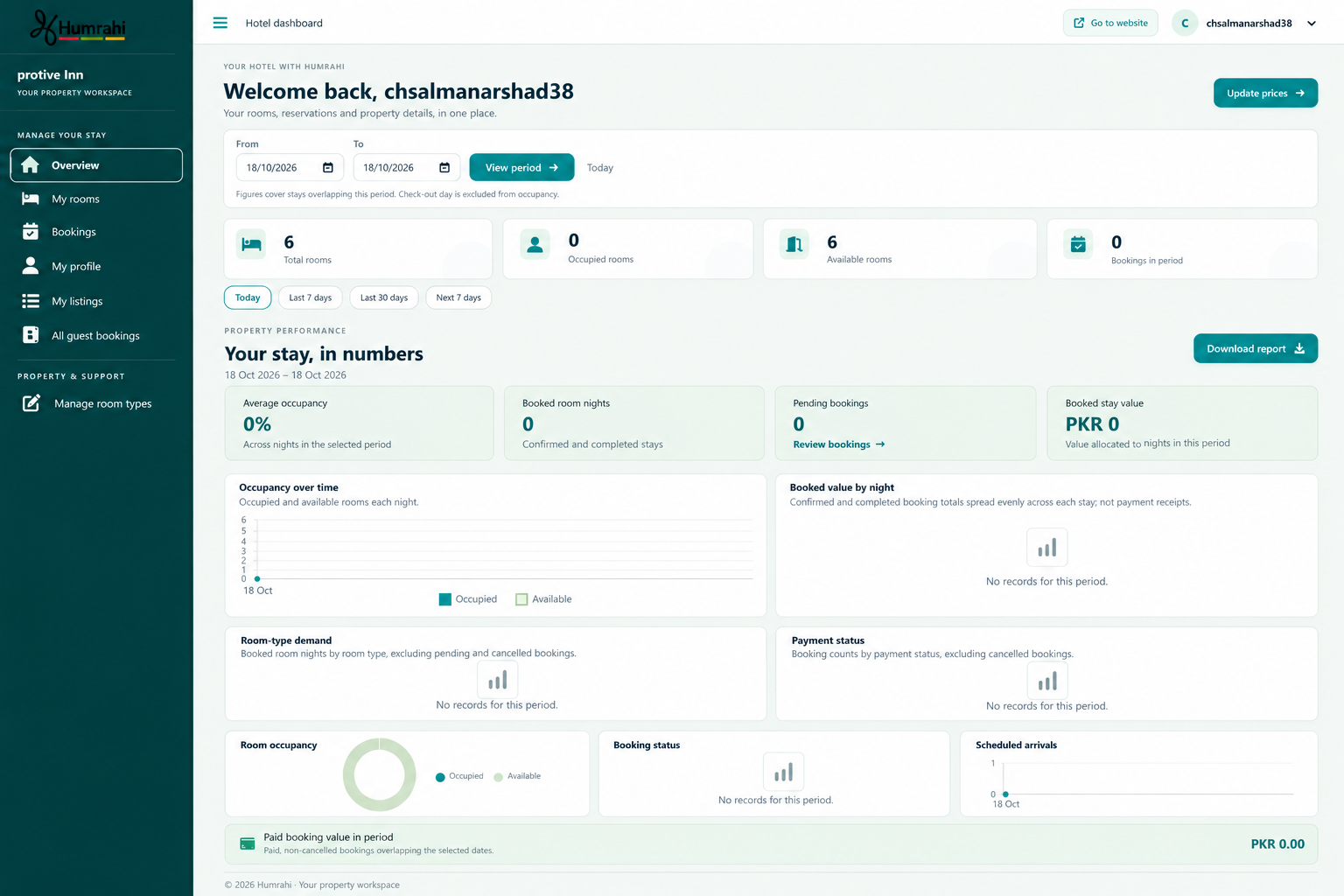Click the 'PKR 0' booked stay value
Screen dimensions: 1344x896
coord(1092,424)
